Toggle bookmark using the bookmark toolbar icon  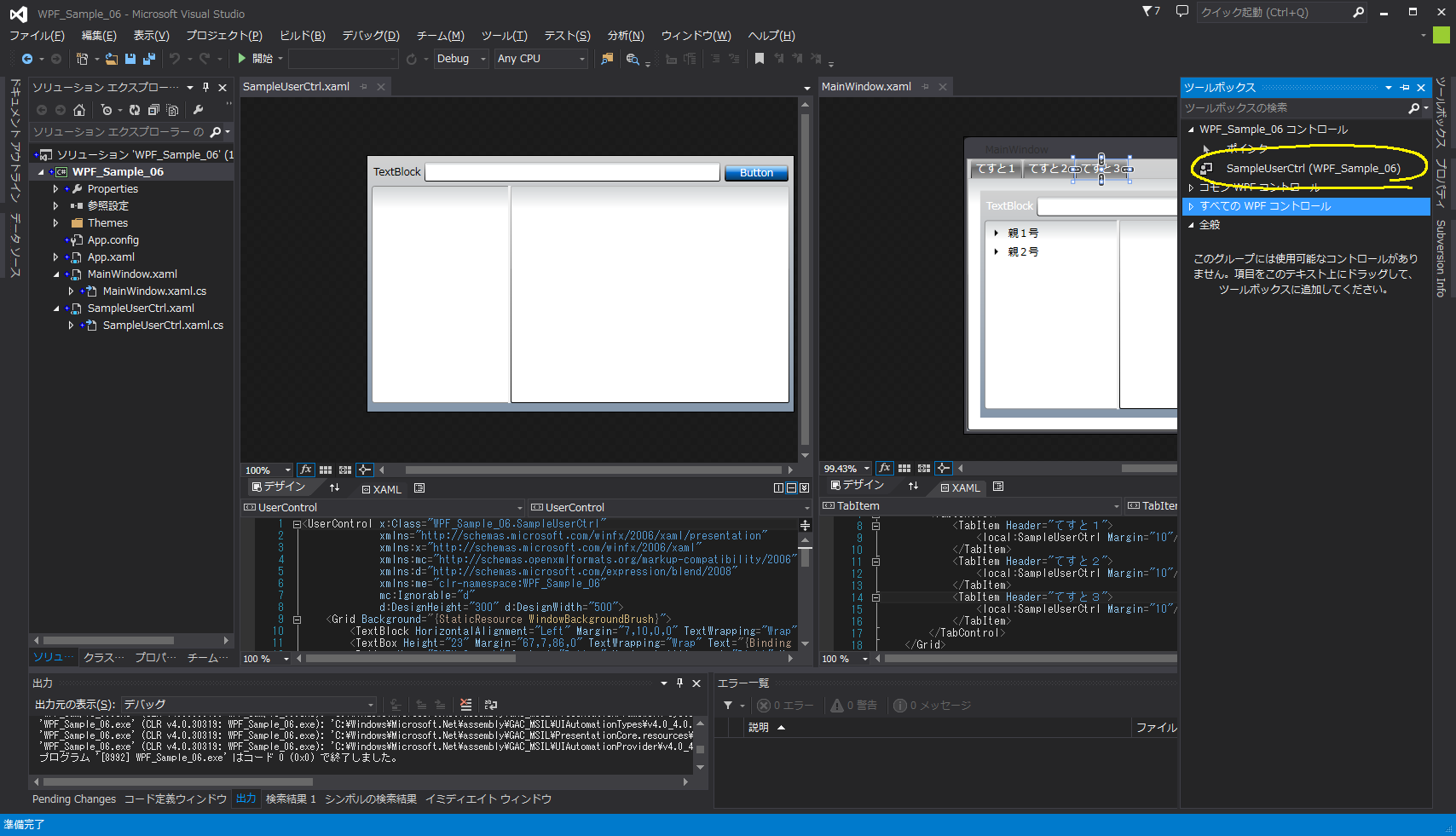(760, 59)
